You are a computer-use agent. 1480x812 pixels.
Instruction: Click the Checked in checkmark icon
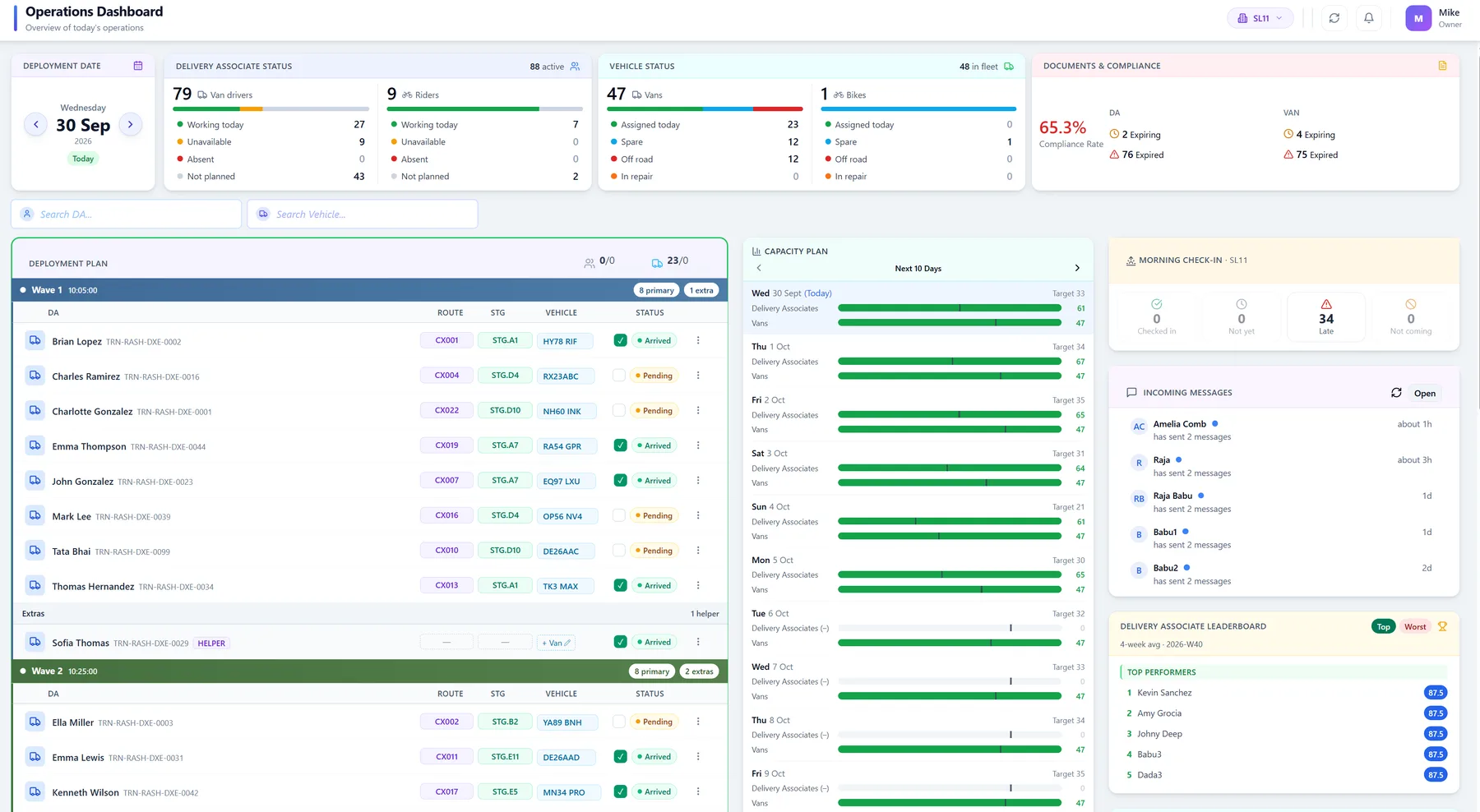1157,304
